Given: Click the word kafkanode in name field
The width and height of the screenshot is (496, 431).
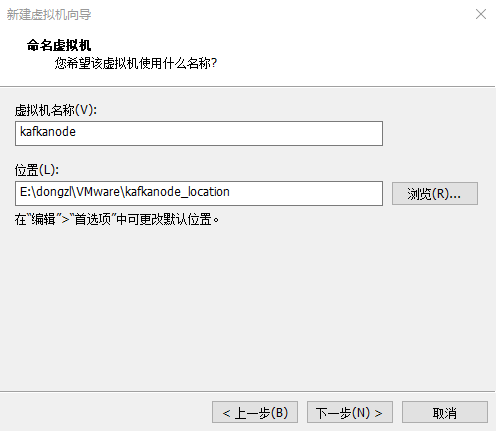Looking at the screenshot, I should coord(48,132).
